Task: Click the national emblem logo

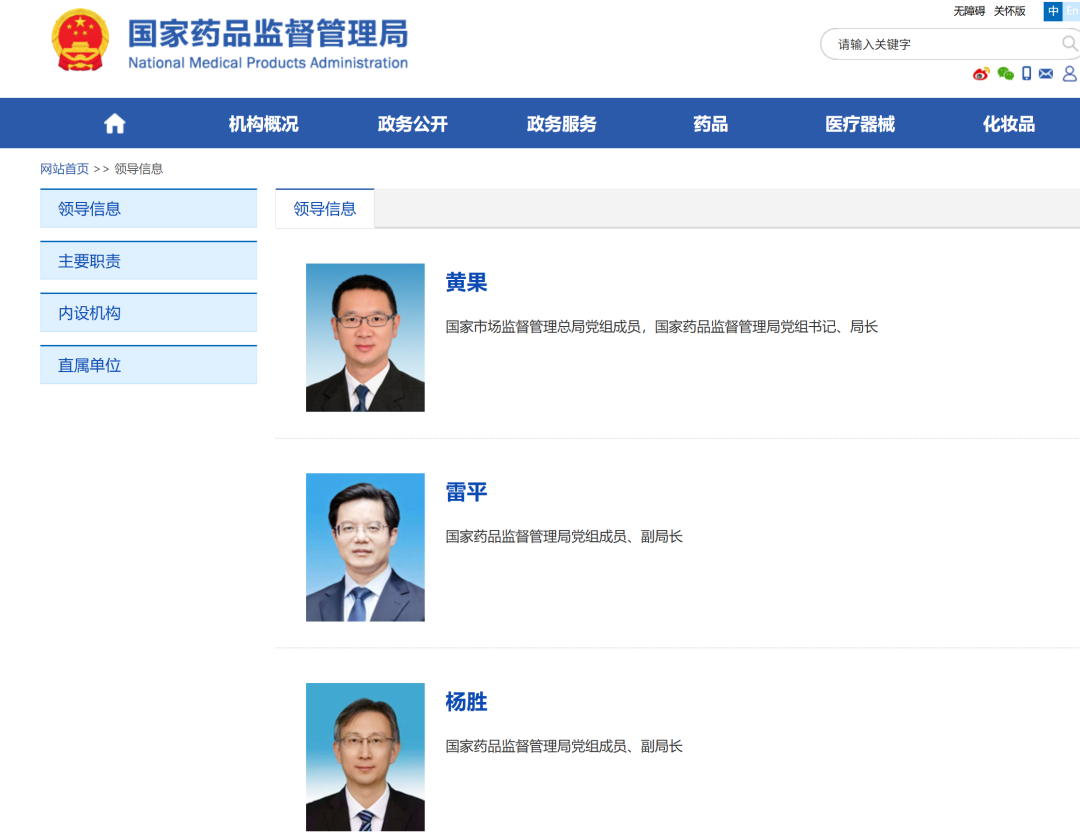Action: click(x=80, y=42)
